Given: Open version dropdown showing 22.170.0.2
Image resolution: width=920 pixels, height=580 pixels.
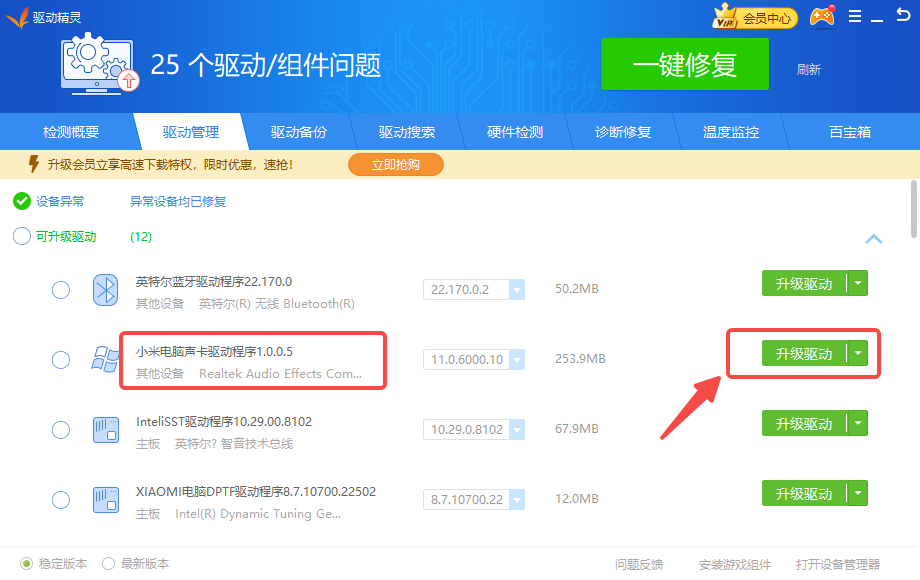Looking at the screenshot, I should [x=517, y=290].
